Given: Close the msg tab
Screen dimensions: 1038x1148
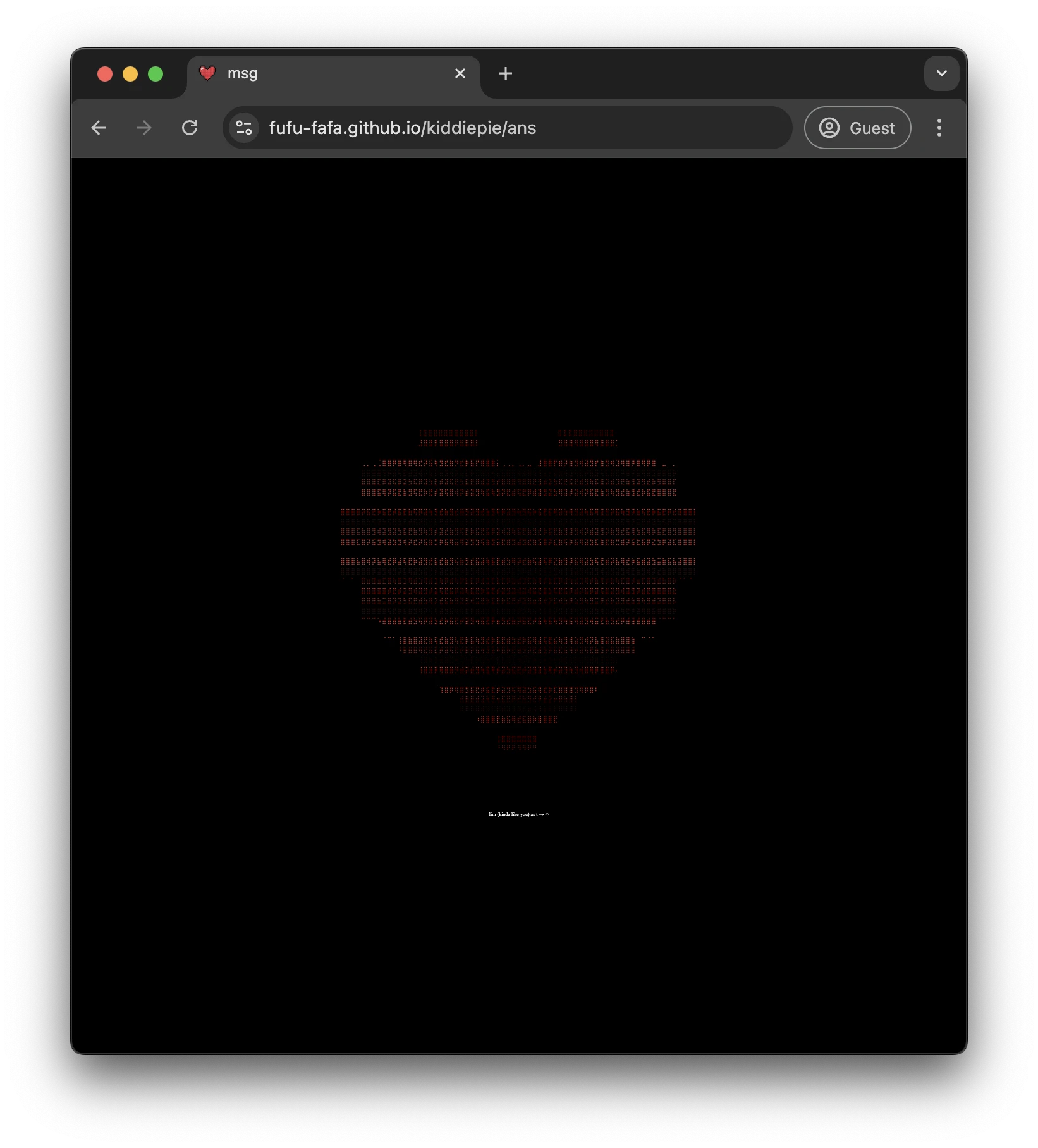Looking at the screenshot, I should [460, 74].
